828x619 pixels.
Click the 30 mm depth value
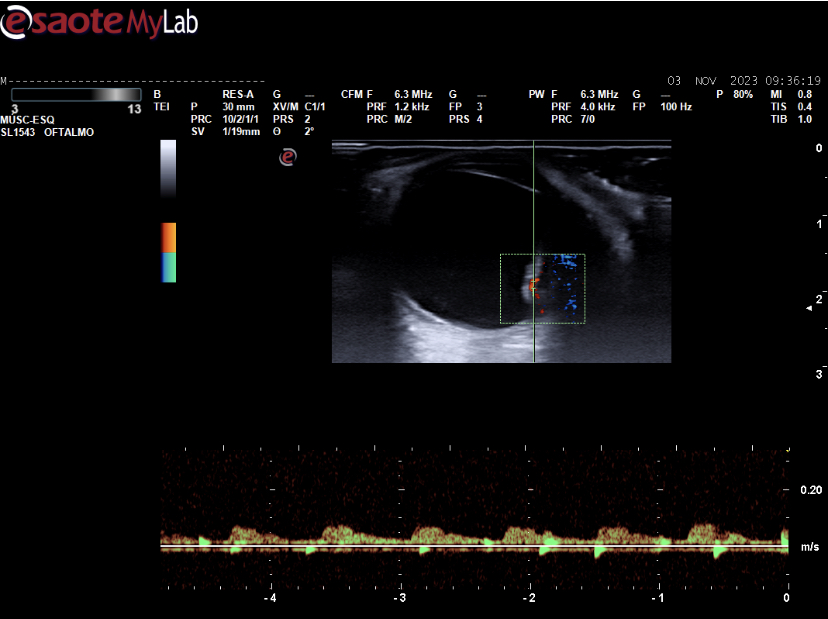pyautogui.click(x=239, y=106)
